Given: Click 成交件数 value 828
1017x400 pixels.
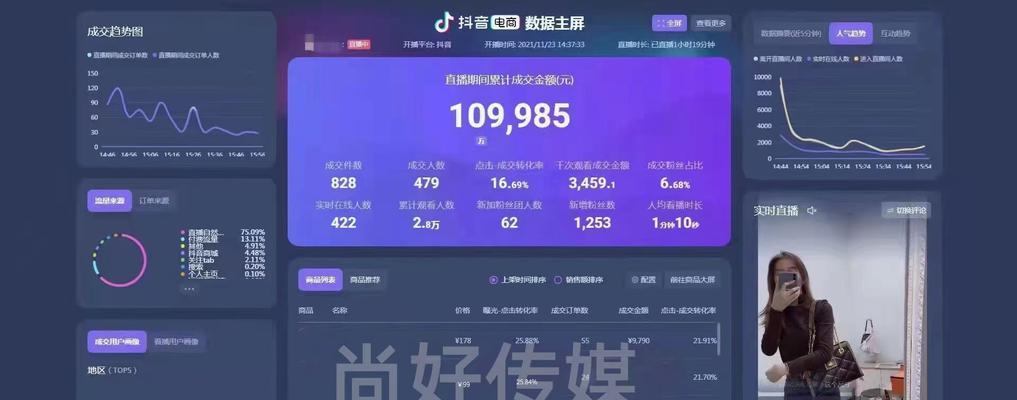Looking at the screenshot, I should click(x=343, y=183).
